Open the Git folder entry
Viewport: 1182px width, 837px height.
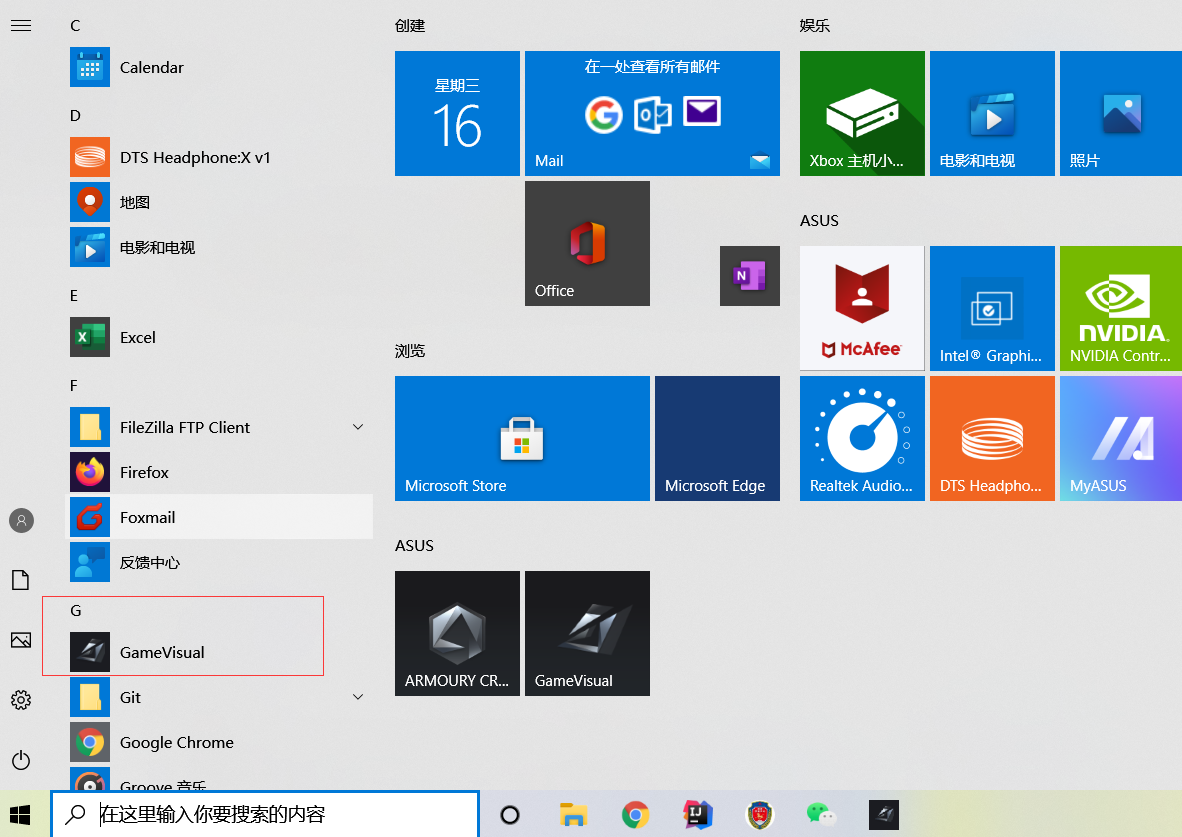(x=221, y=697)
